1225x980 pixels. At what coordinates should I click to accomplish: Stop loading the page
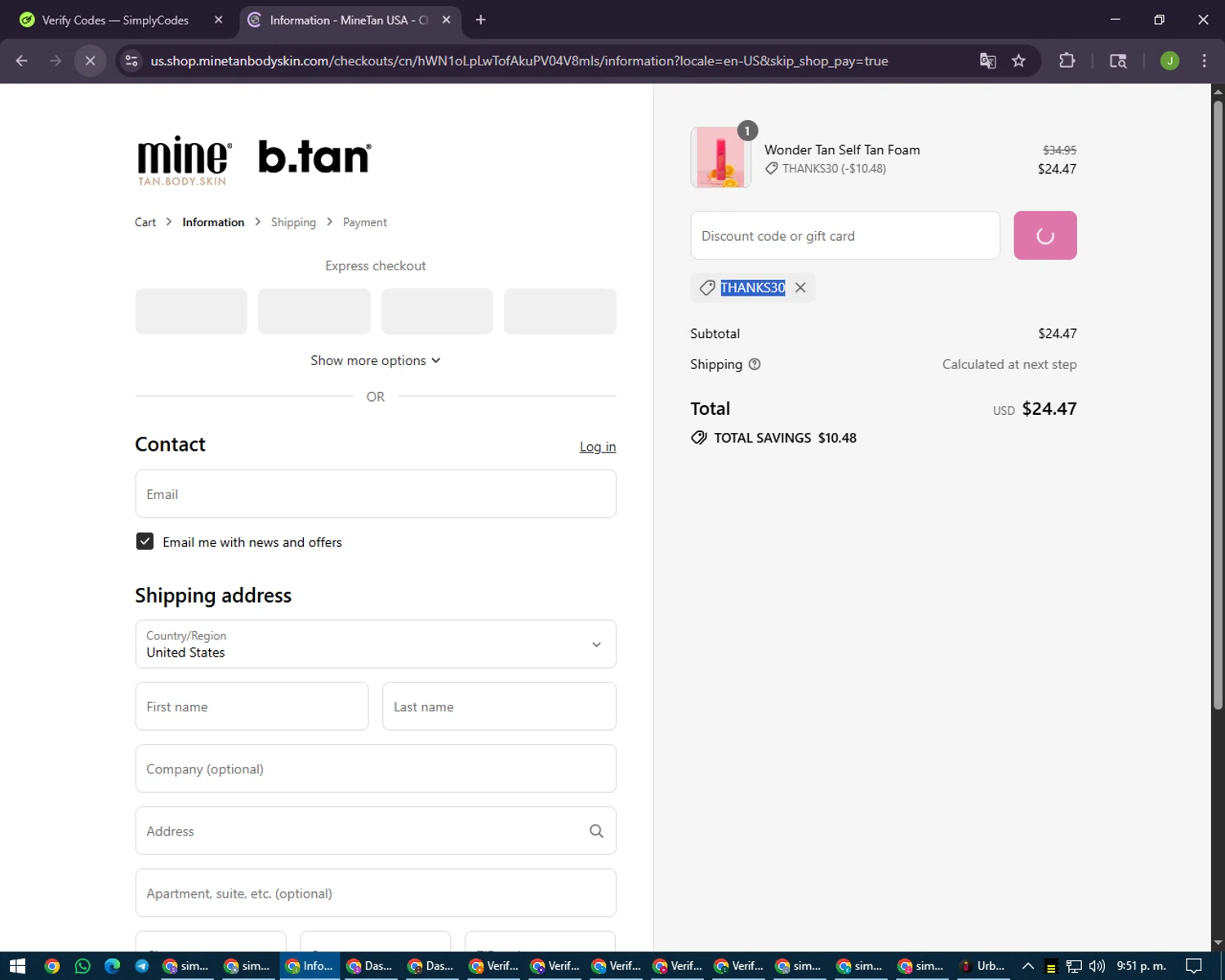coord(91,60)
